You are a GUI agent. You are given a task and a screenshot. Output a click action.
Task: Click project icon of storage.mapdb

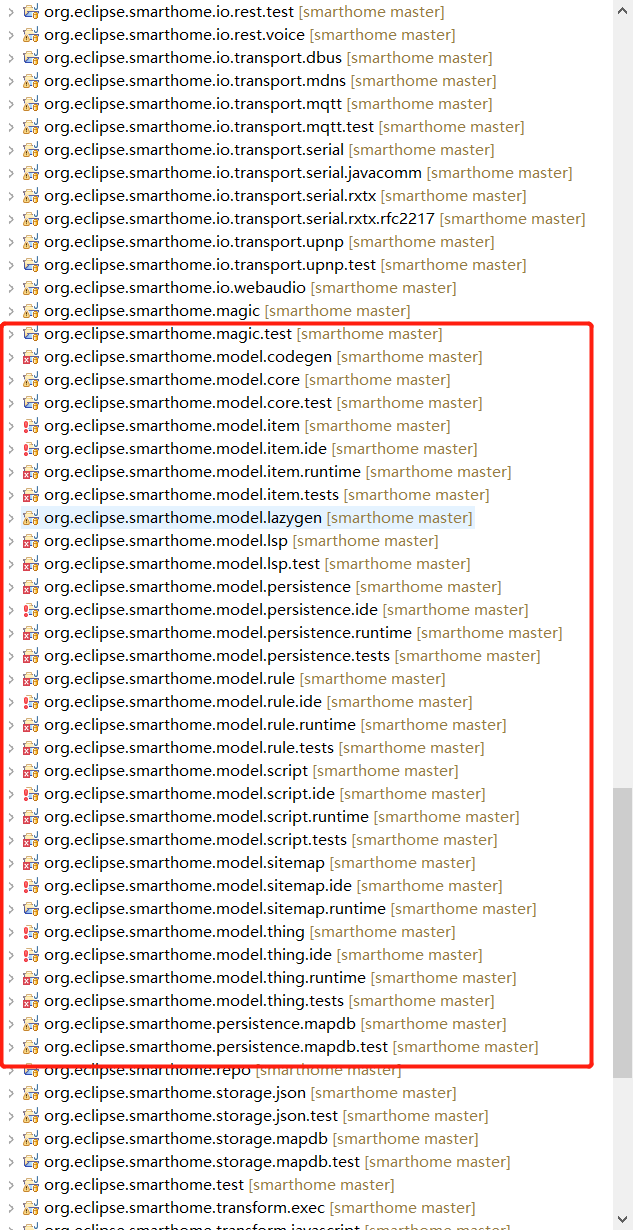click(31, 1139)
